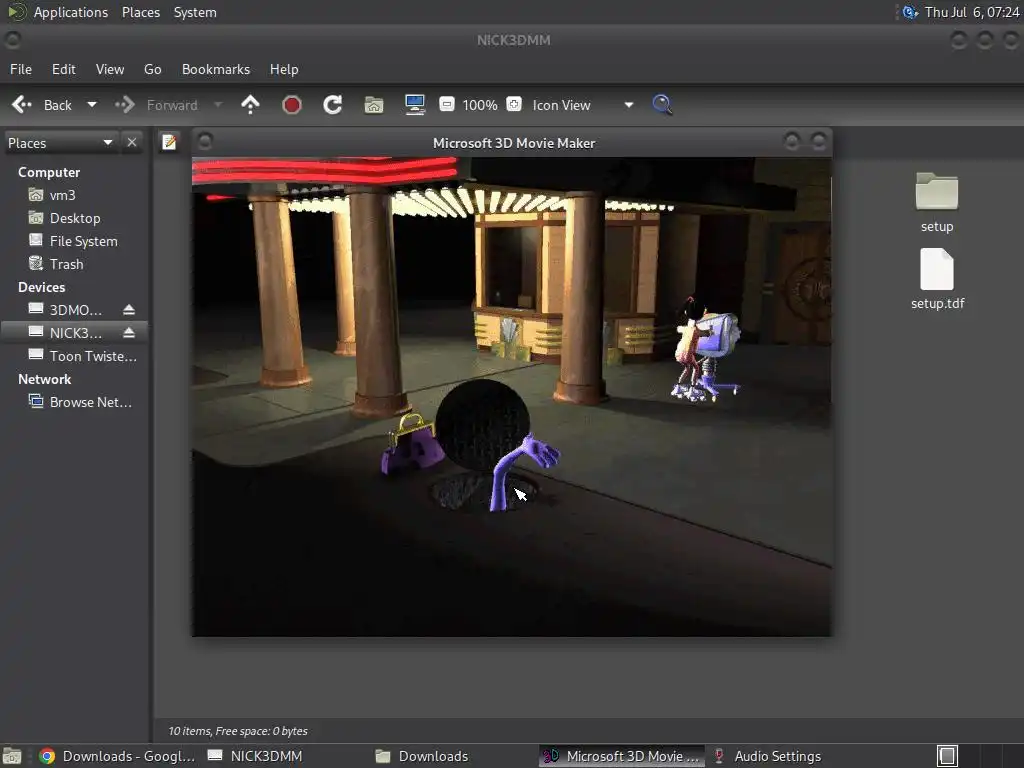
Task: Switch to Audio Settings taskbar window
Action: 767,756
